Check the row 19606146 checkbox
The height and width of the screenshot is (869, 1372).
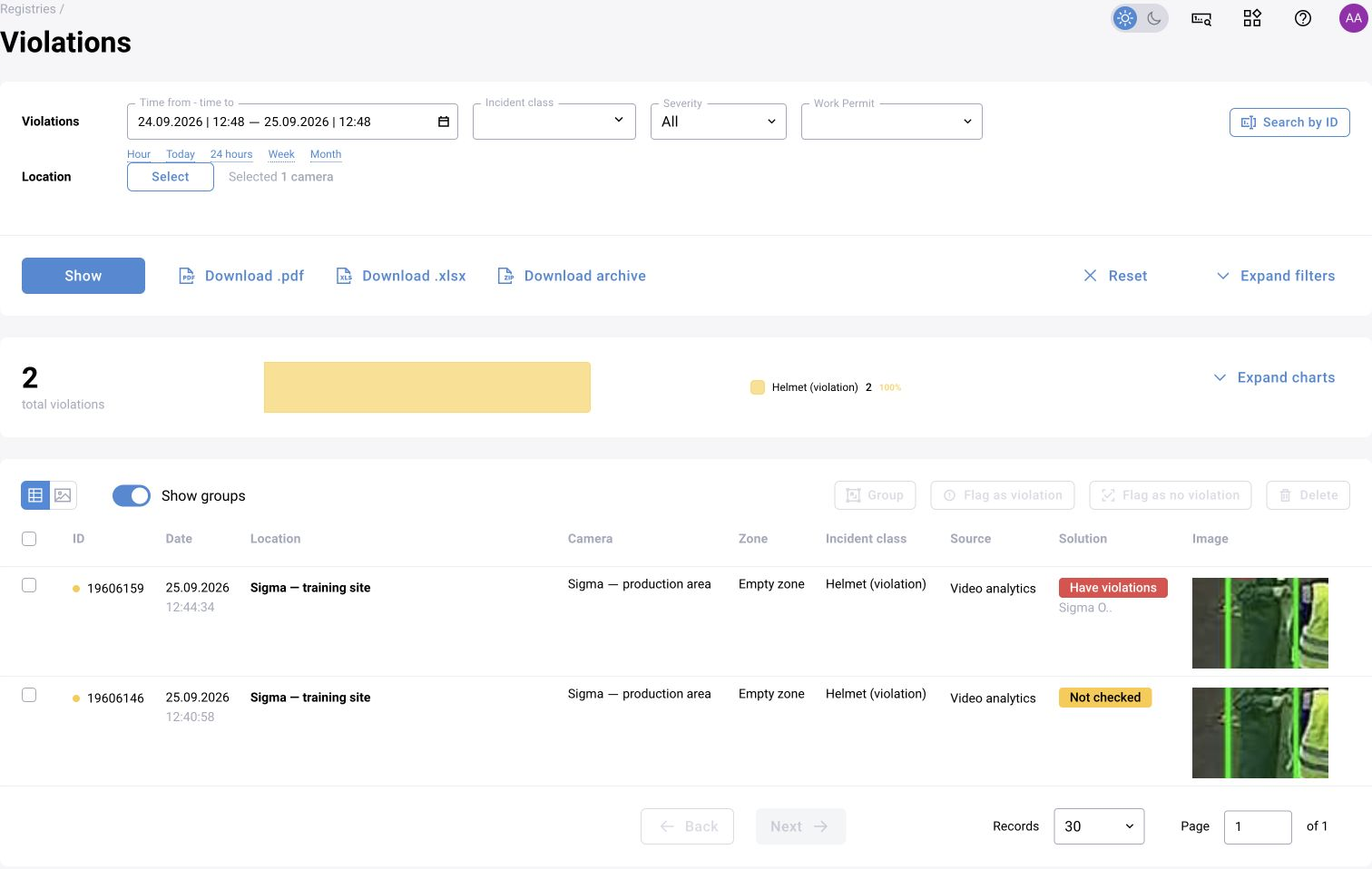click(x=29, y=695)
